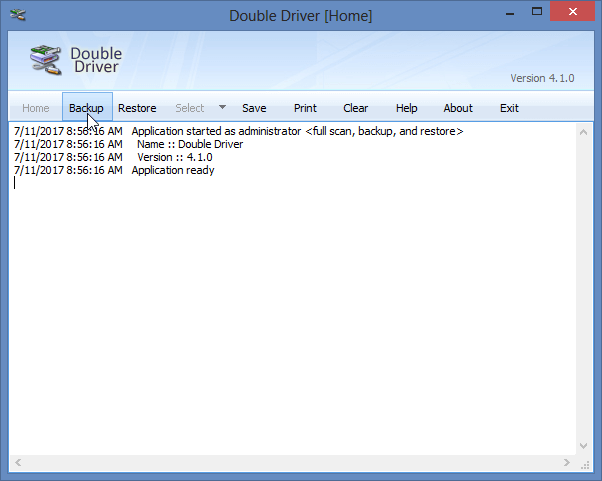Screen dimensions: 602x481
Task: Click the log line 'Name :: Double Driver'
Action: pos(129,144)
